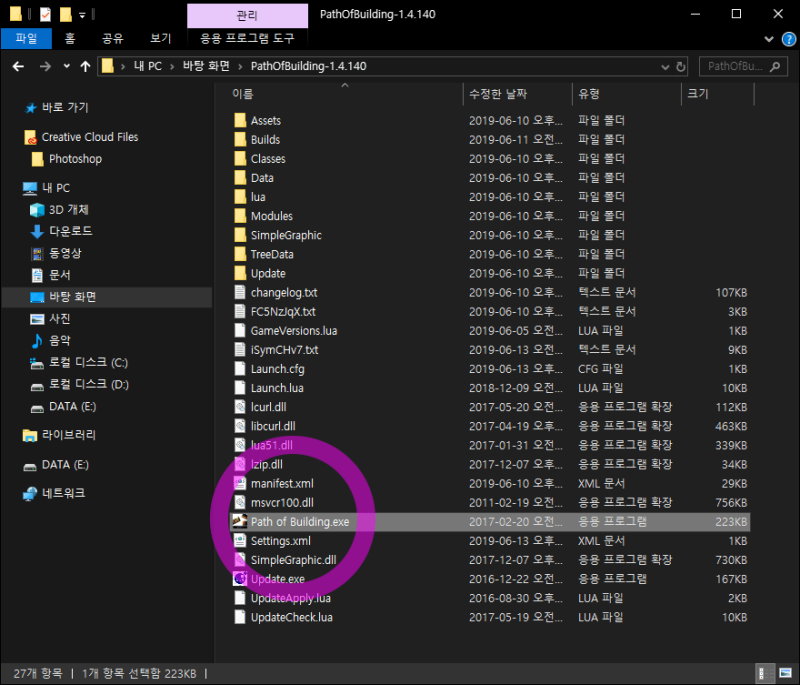Select the file UpdateCheck.lua
The height and width of the screenshot is (685, 800).
291,617
